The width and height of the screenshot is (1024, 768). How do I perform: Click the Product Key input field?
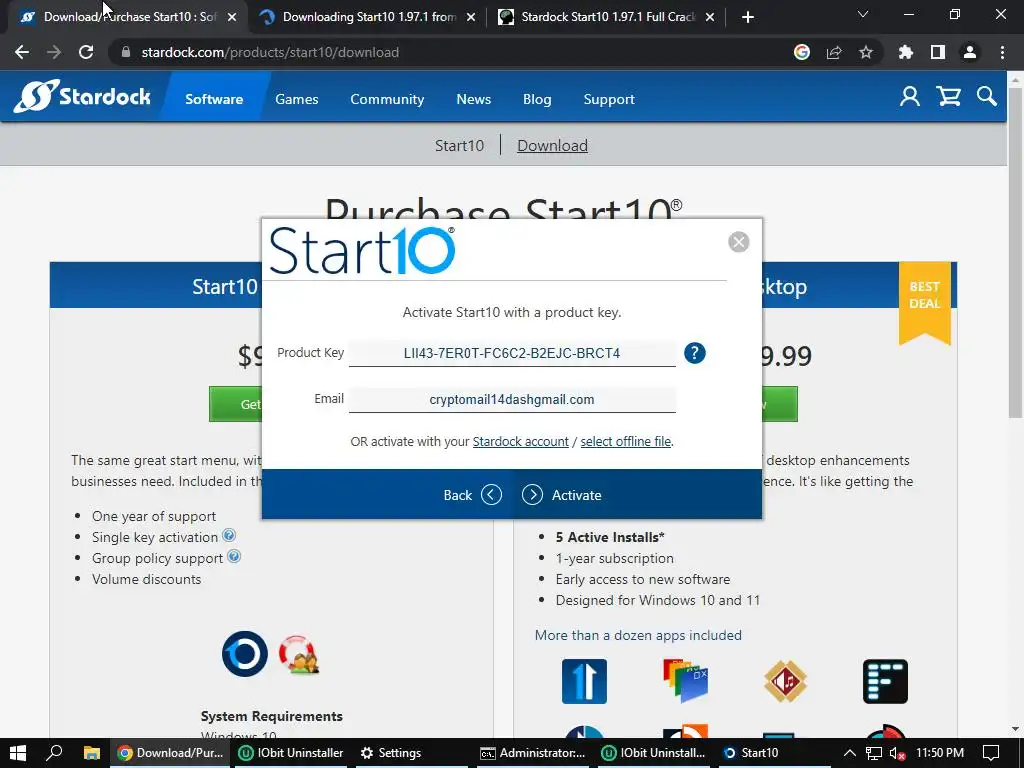[512, 353]
